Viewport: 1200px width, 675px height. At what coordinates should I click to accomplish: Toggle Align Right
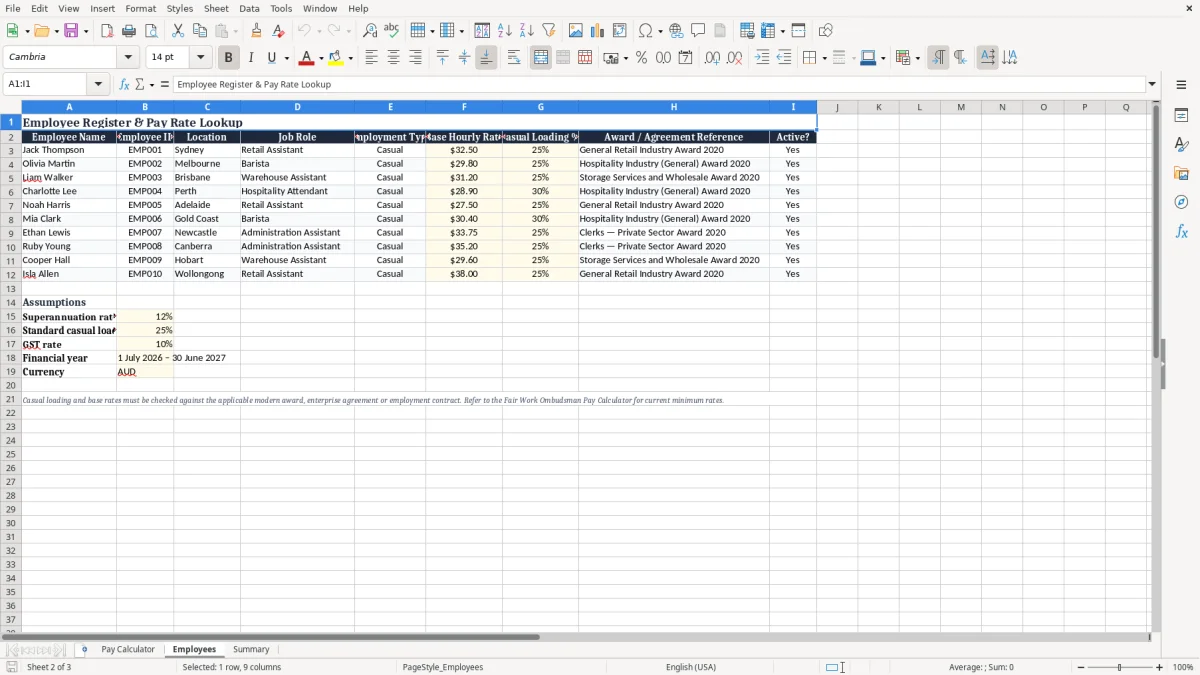(x=415, y=58)
